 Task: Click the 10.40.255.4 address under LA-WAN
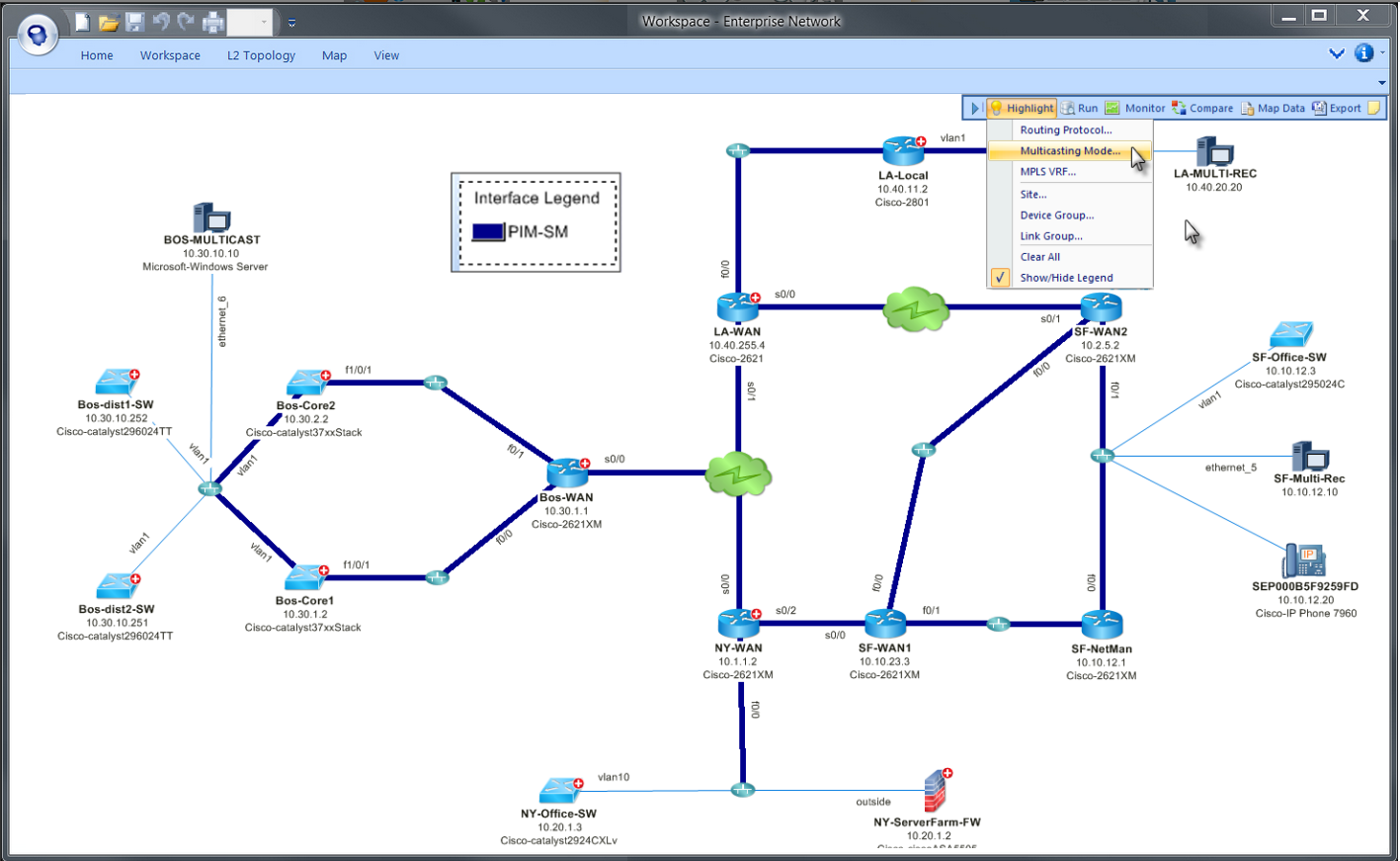click(737, 346)
